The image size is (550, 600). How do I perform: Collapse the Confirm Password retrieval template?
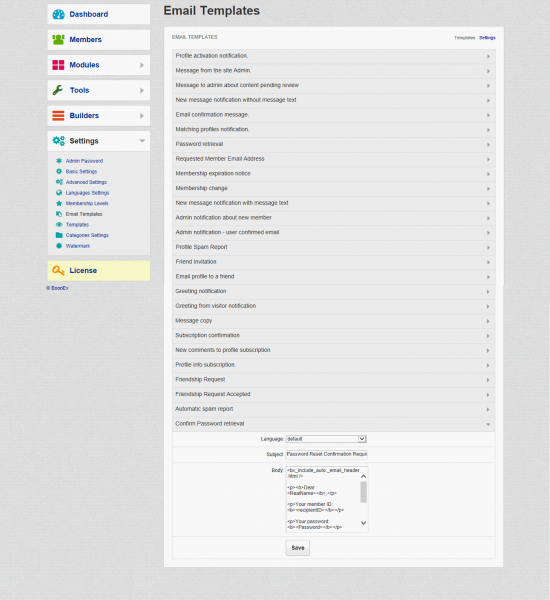pos(333,424)
